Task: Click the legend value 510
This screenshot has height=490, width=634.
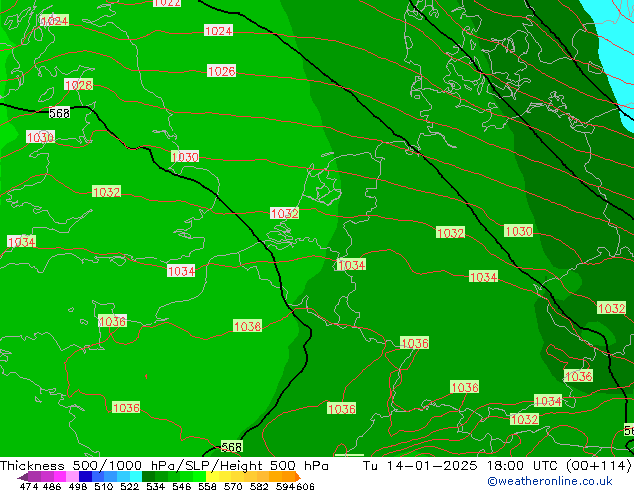Action: click(x=104, y=486)
